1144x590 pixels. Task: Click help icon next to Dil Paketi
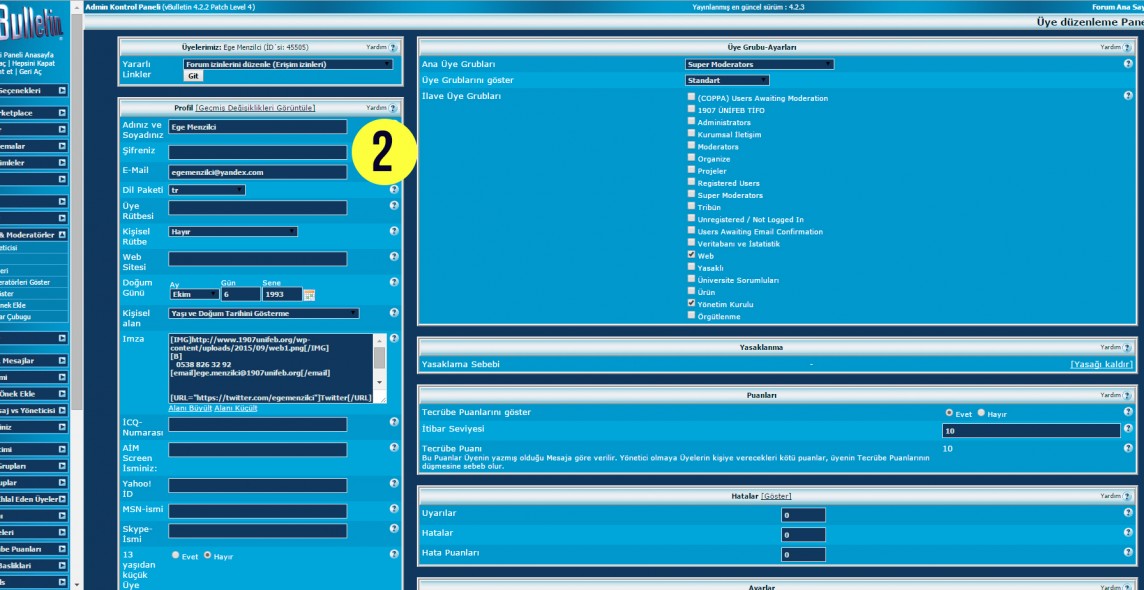[394, 190]
